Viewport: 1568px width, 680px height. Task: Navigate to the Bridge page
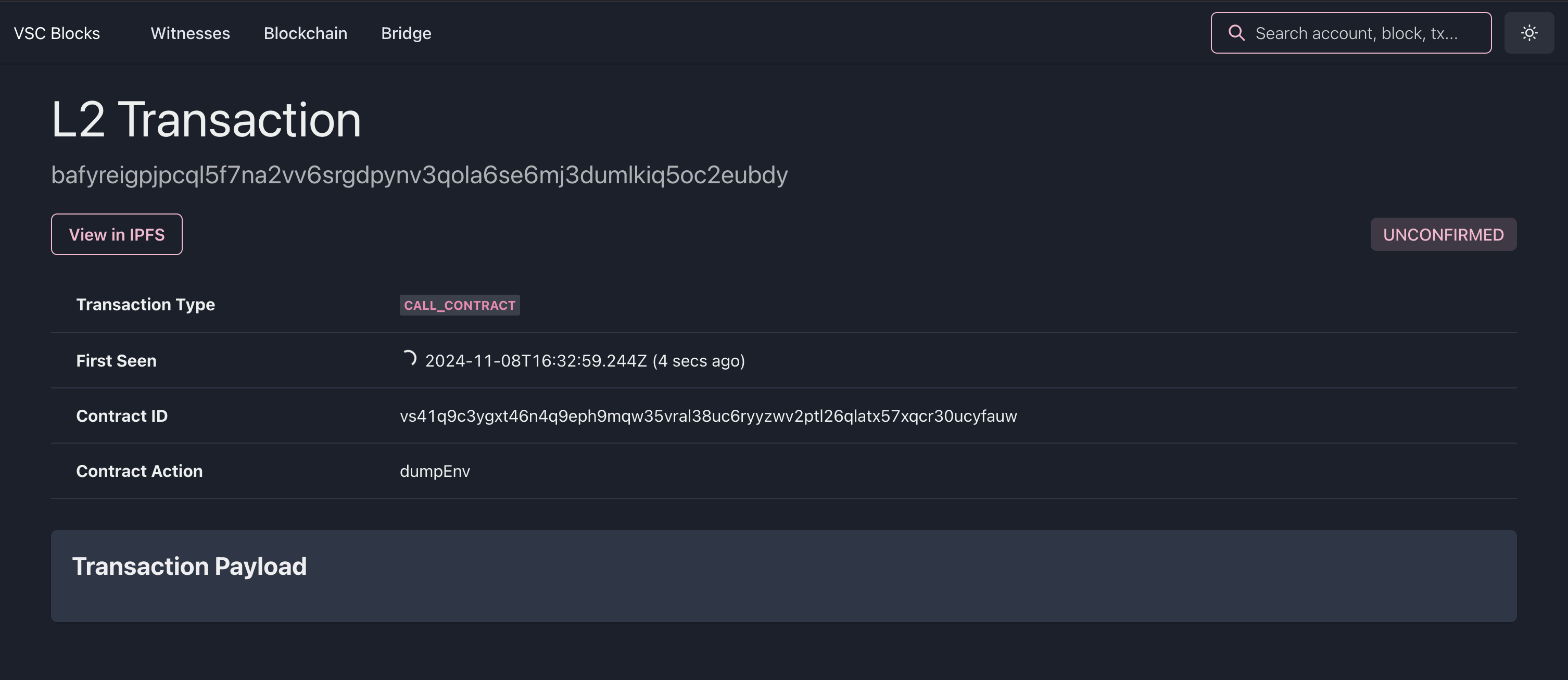tap(406, 33)
